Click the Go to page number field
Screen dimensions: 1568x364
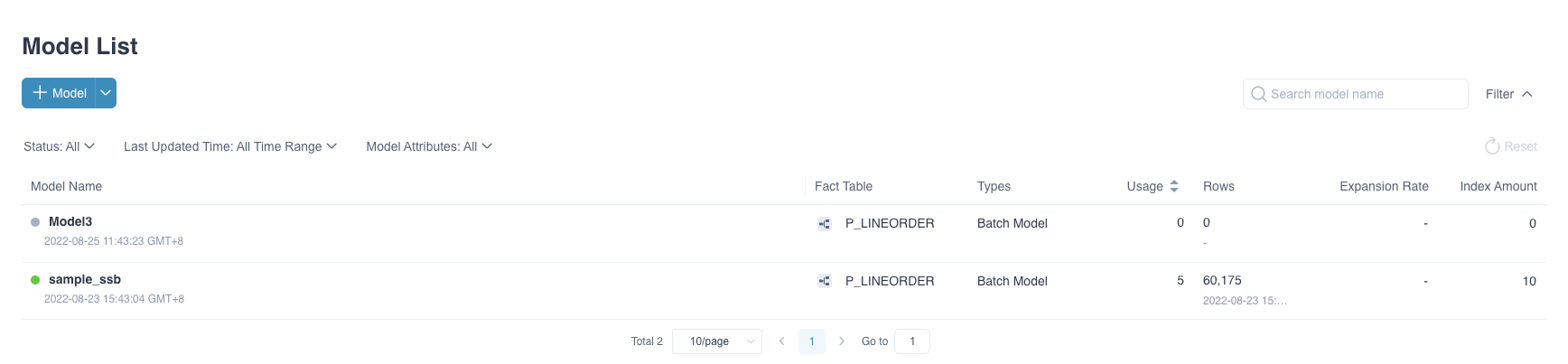[x=912, y=341]
